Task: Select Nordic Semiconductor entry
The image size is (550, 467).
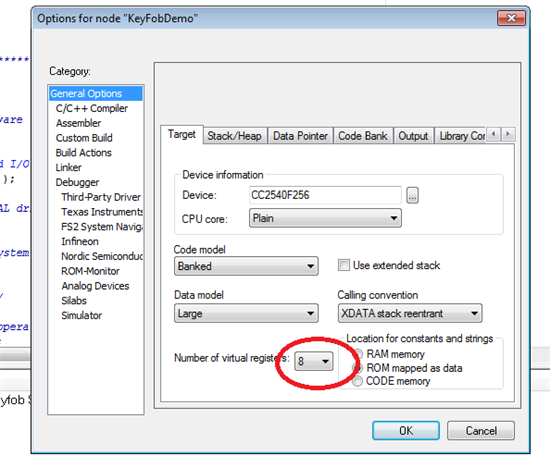Action: 102,256
